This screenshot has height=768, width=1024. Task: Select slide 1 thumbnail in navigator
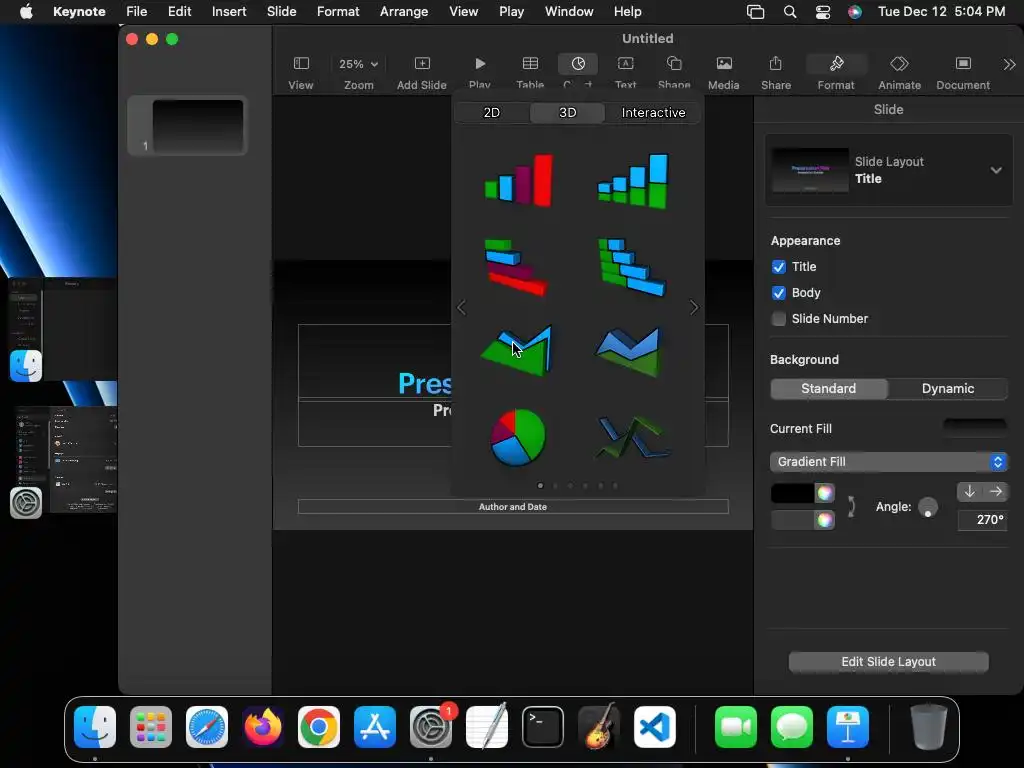click(197, 126)
